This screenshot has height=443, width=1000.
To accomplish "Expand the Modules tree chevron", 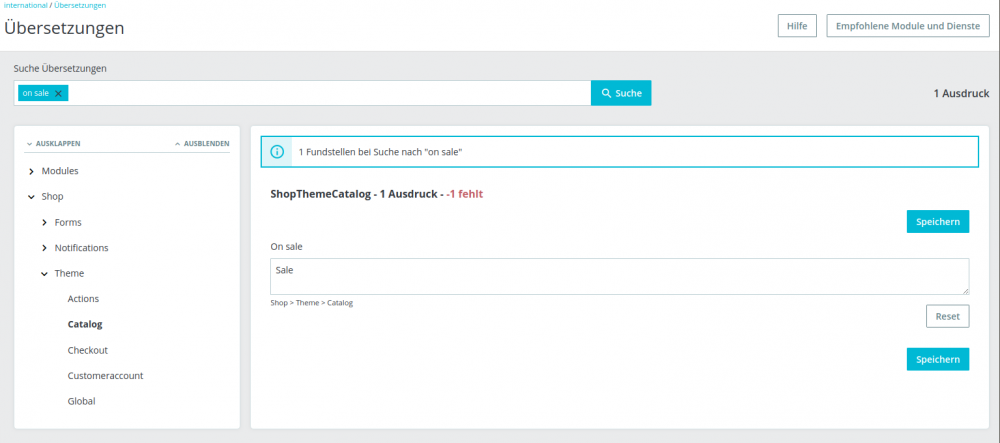I will (x=31, y=171).
